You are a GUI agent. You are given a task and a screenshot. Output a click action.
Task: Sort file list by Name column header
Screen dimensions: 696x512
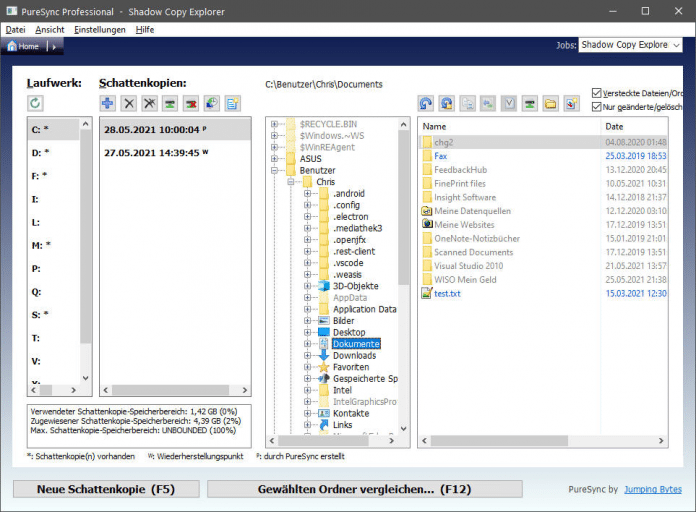[509, 127]
